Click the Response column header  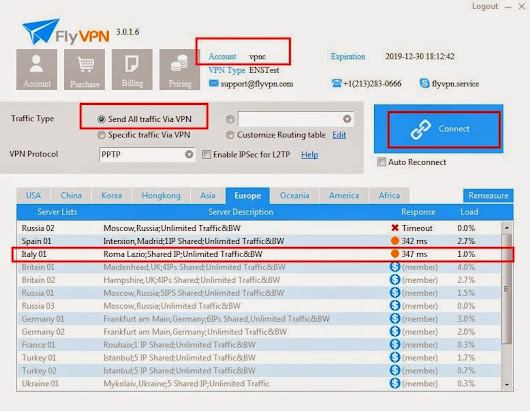coord(418,212)
